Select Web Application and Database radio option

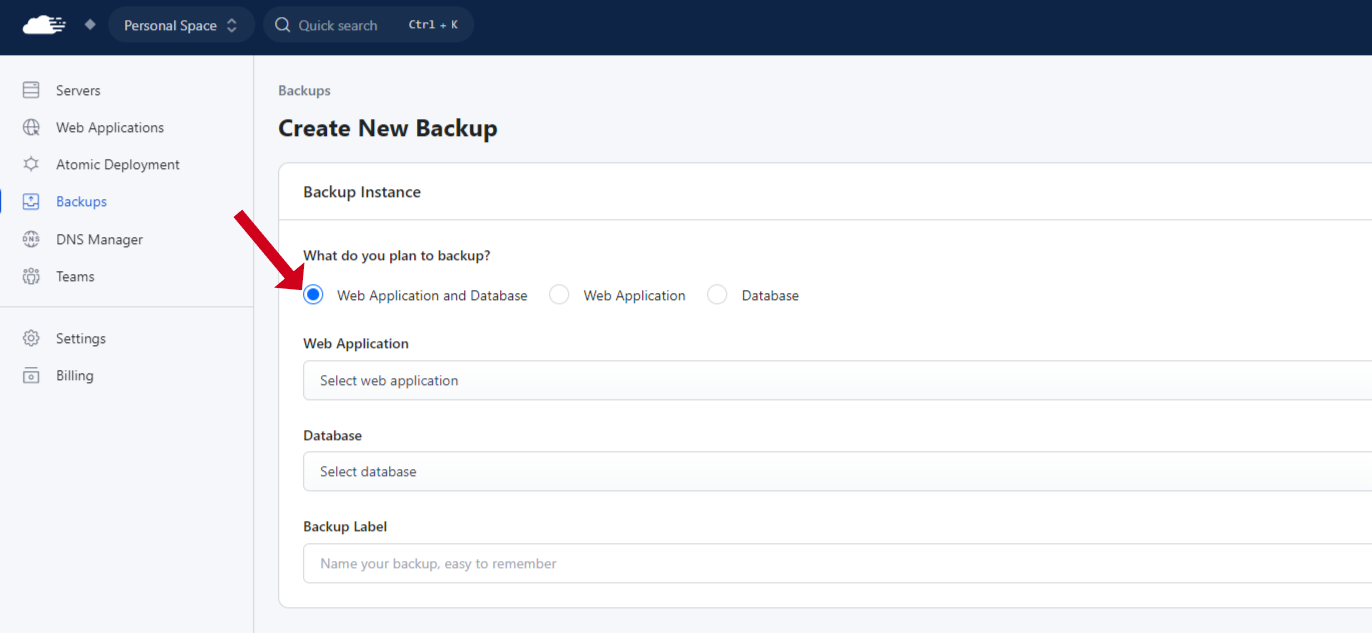[313, 295]
